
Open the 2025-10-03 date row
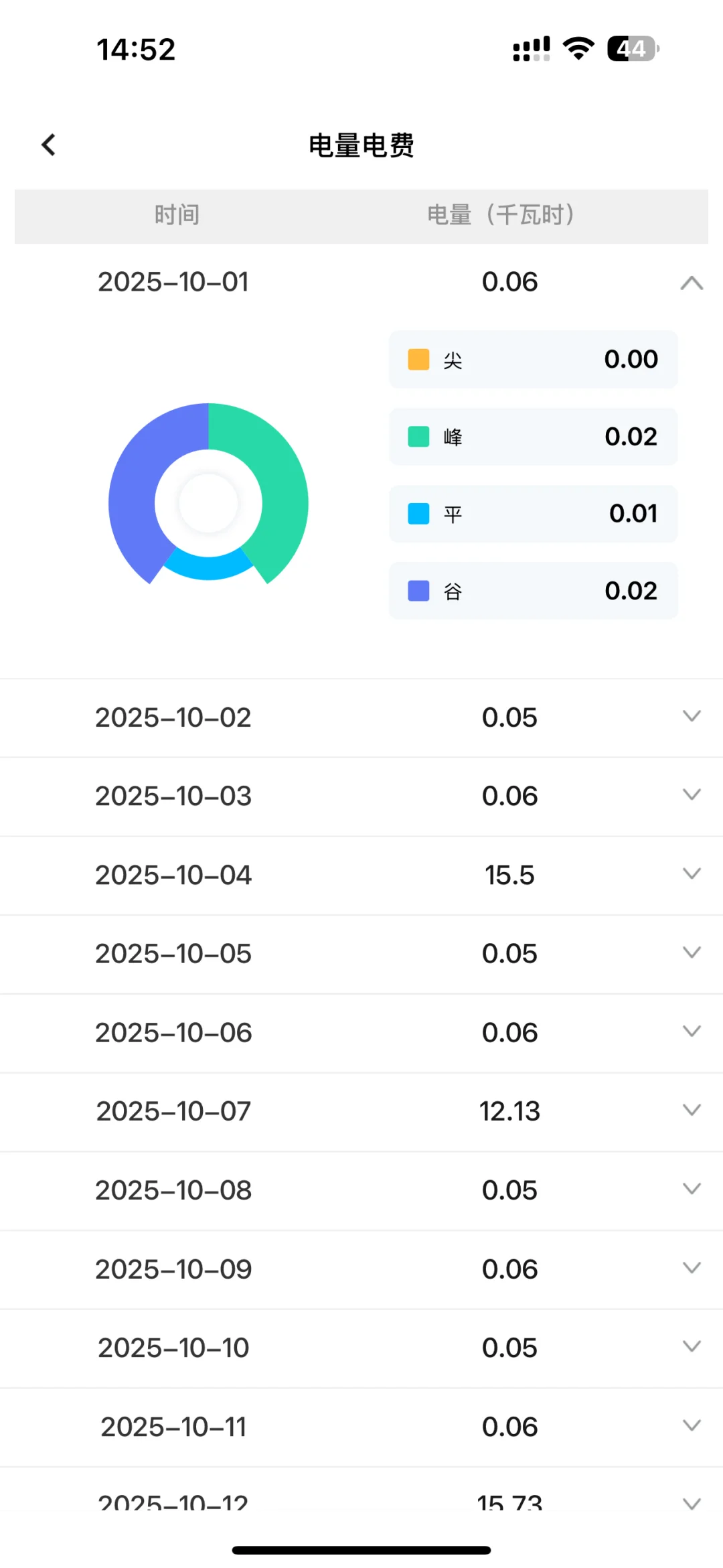(x=173, y=796)
